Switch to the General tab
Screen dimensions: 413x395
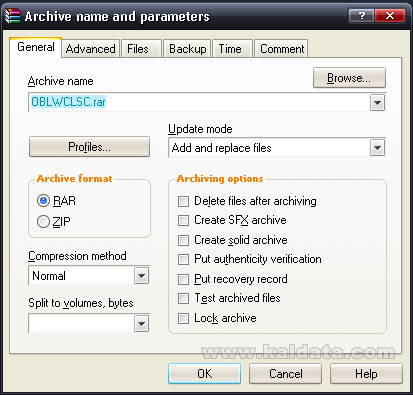tap(36, 47)
